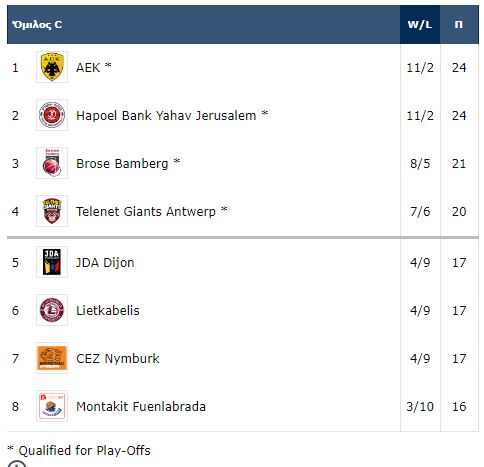
Task: Sort by the Π points column header
Action: coord(459,24)
